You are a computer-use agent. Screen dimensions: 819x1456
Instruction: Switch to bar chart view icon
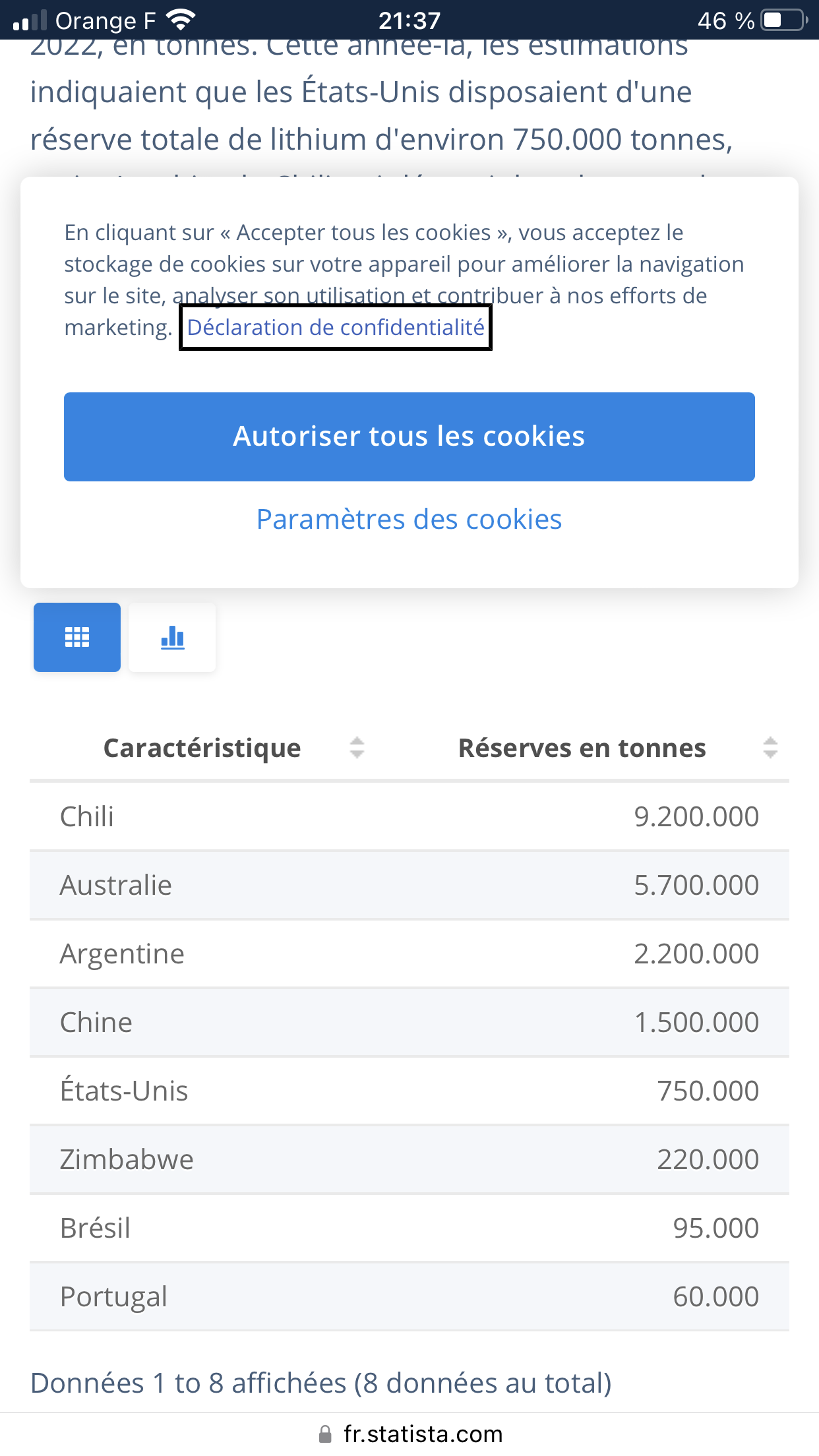tap(172, 637)
